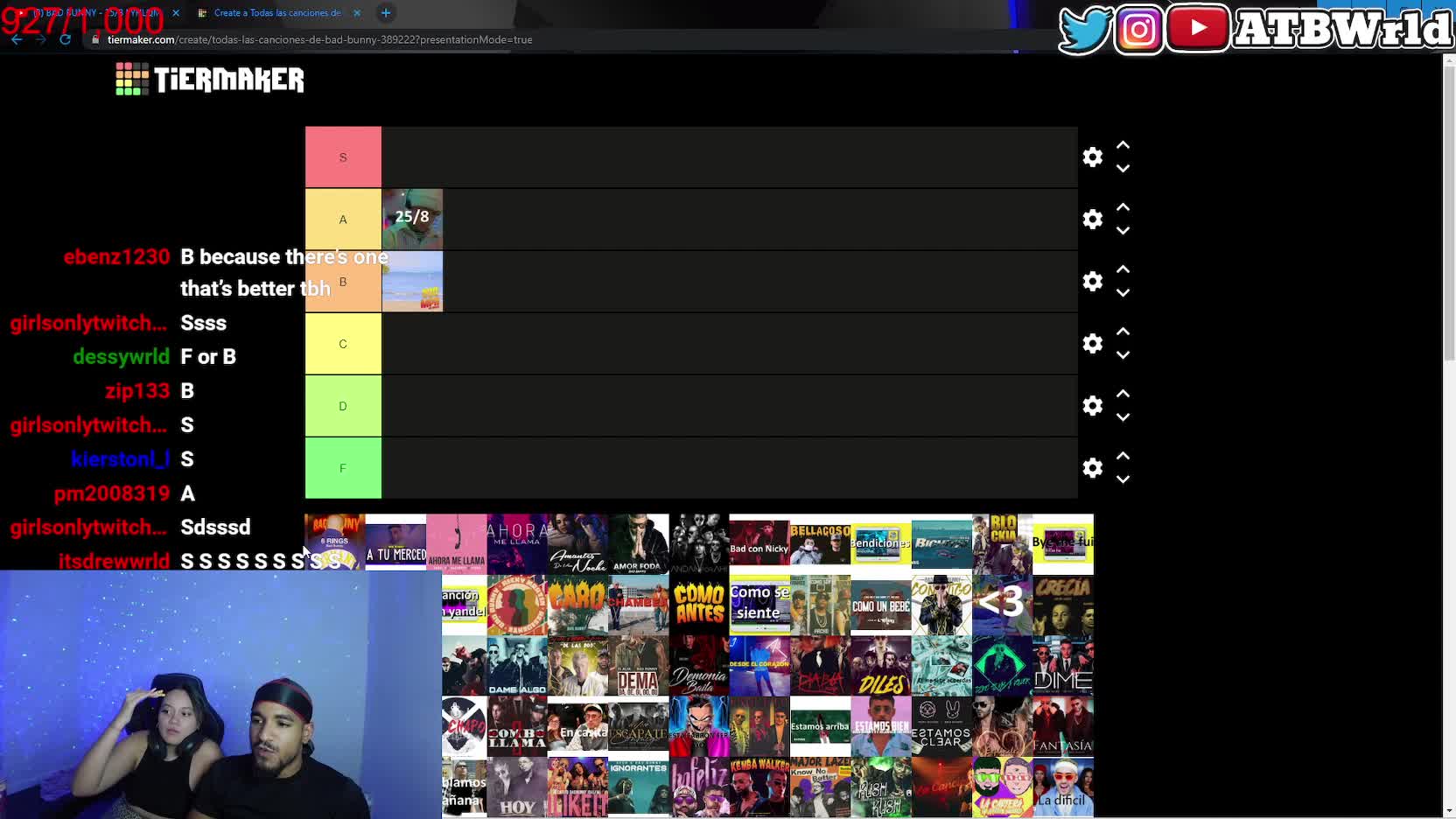Open settings gear for A tier row
The image size is (1456, 819).
click(x=1093, y=220)
